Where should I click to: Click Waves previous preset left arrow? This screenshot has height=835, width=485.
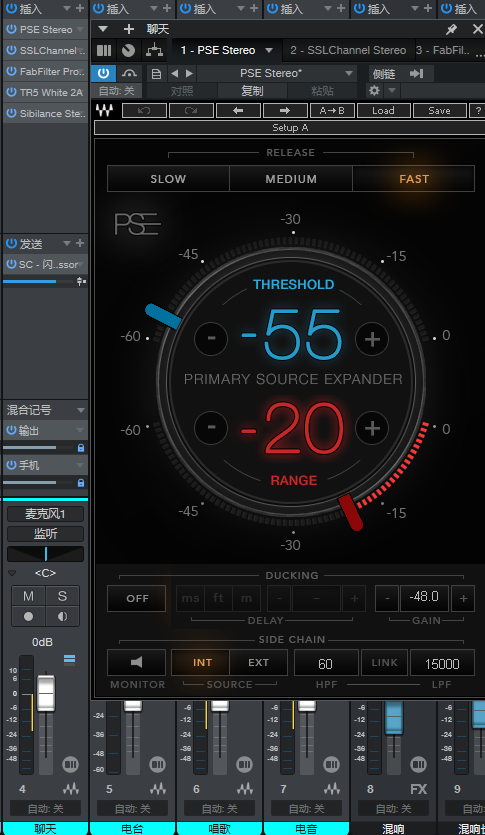click(238, 111)
